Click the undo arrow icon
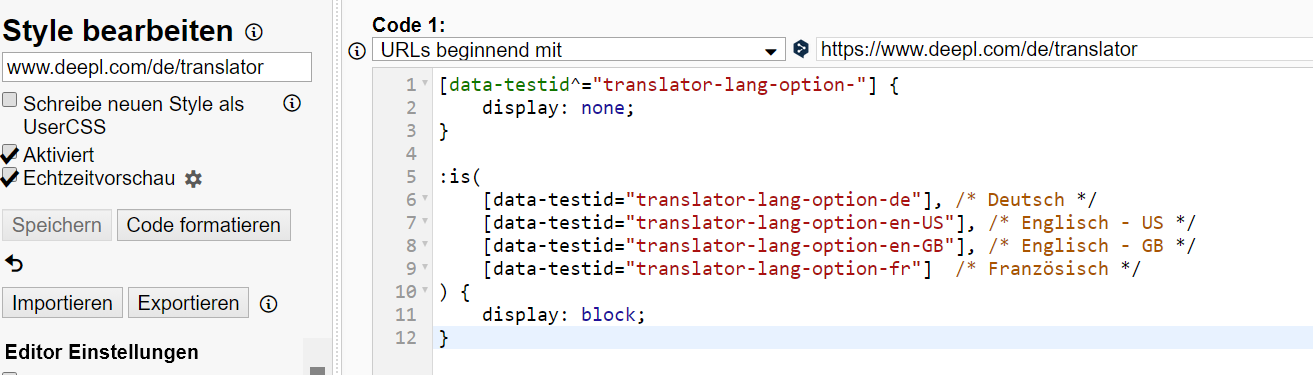Image resolution: width=1313 pixels, height=375 pixels. (14, 264)
